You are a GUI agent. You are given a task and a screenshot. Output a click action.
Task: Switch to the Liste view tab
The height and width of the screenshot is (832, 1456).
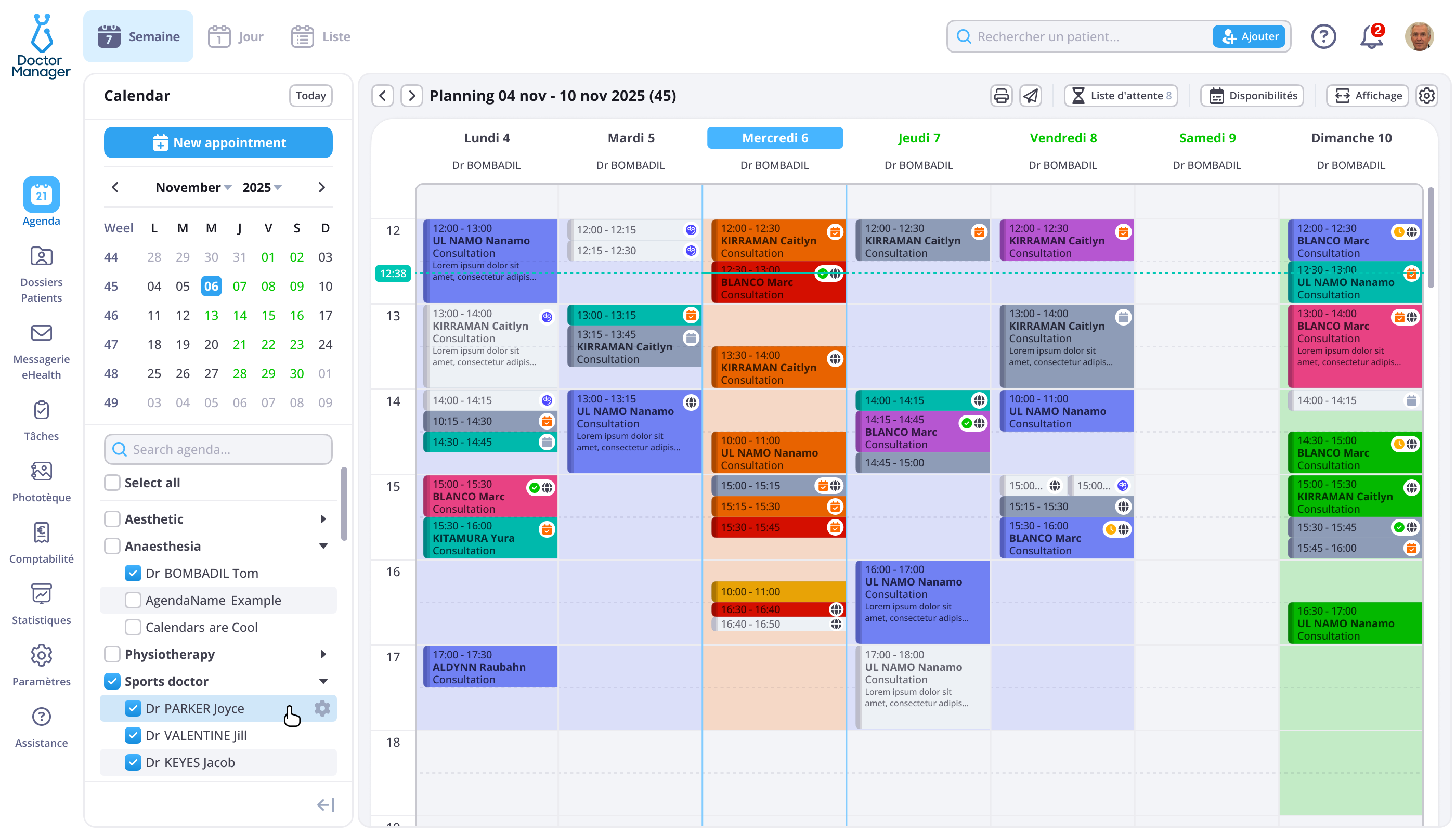pos(321,36)
